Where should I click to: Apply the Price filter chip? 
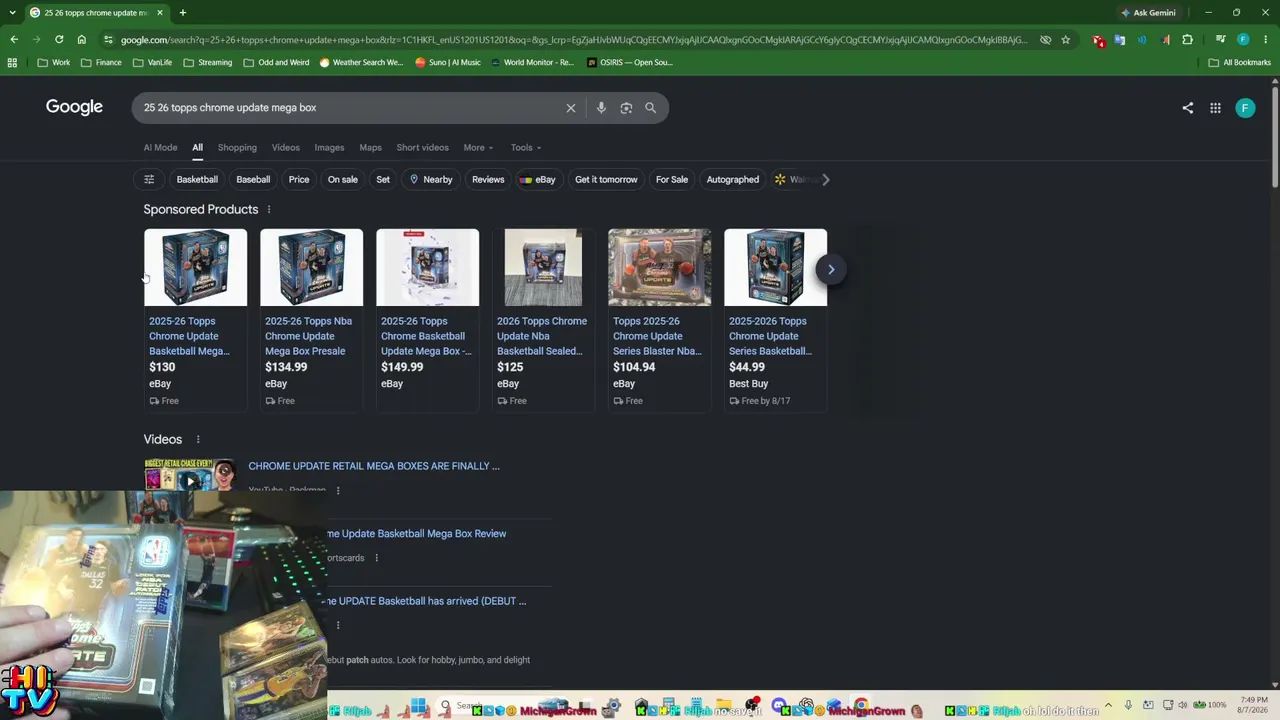click(x=299, y=180)
